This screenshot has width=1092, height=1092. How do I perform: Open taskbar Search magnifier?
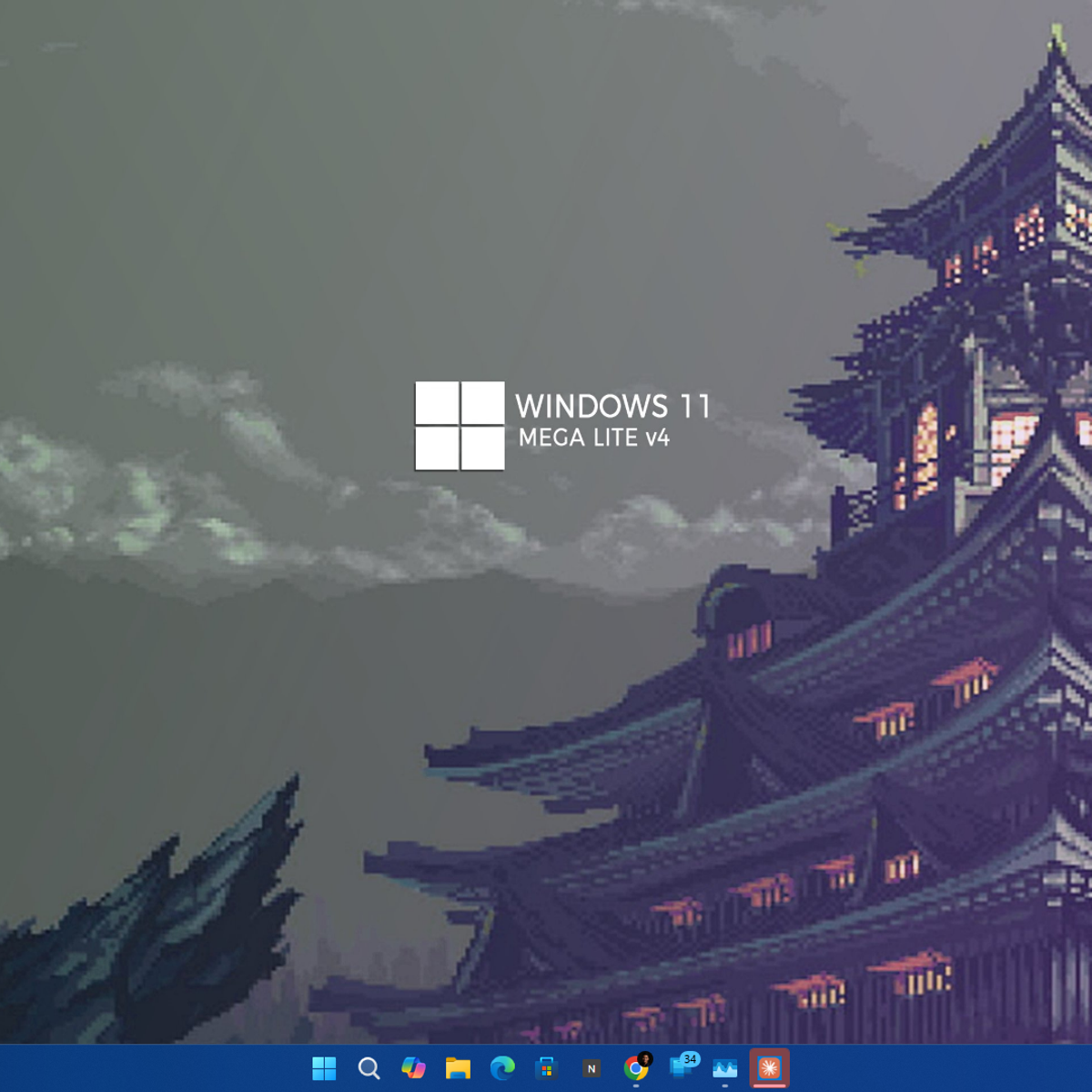369,1068
